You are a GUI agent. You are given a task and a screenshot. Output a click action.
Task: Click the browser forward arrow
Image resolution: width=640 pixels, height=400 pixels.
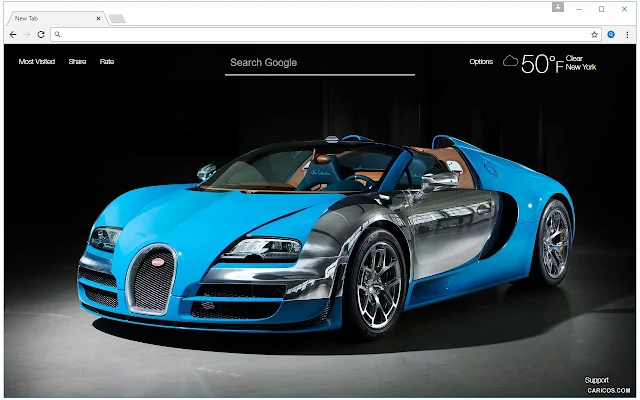pyautogui.click(x=27, y=35)
